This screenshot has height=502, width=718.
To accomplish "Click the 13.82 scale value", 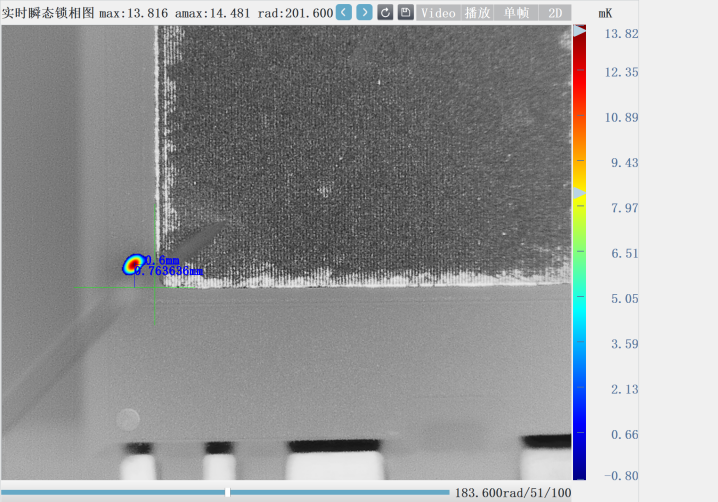I will click(621, 33).
